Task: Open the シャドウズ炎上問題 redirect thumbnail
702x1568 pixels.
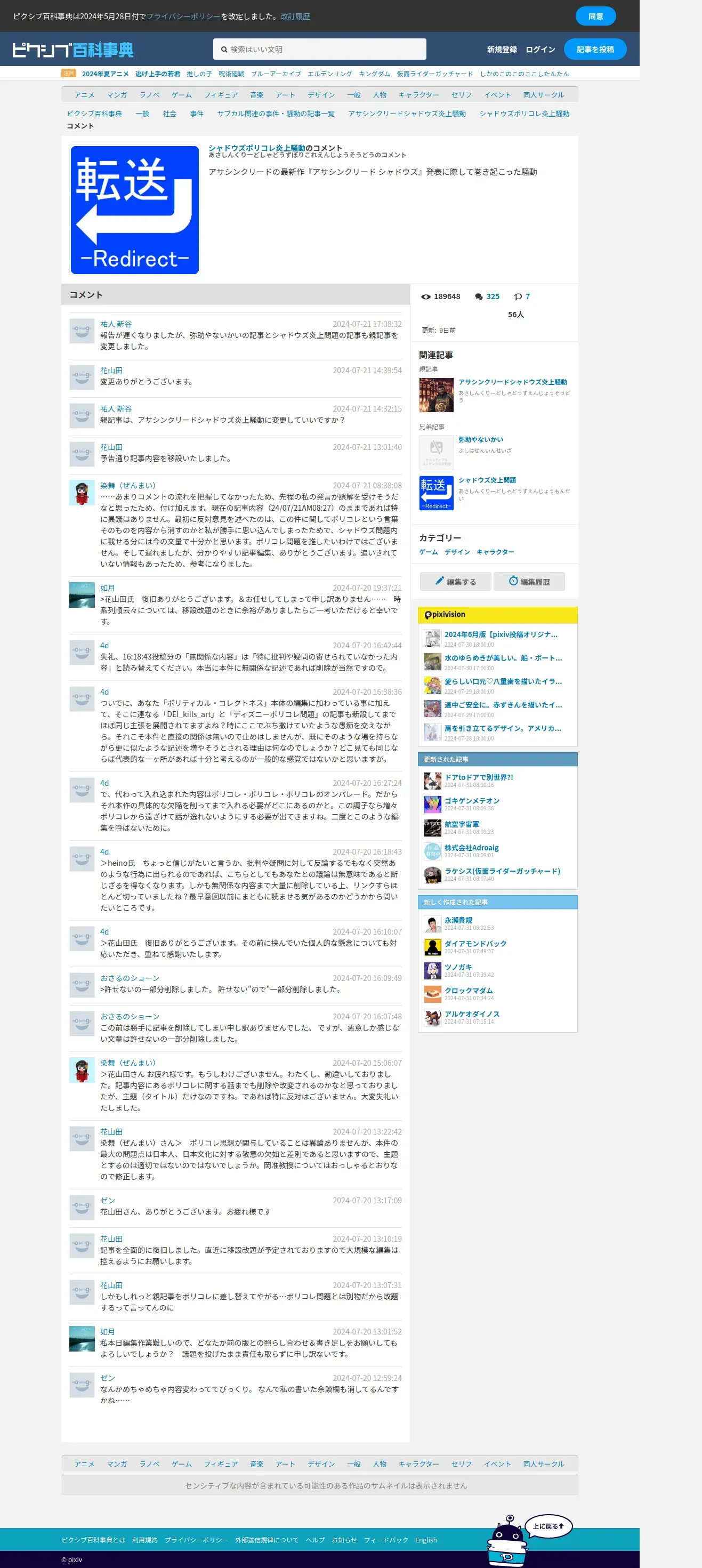Action: coord(436,493)
